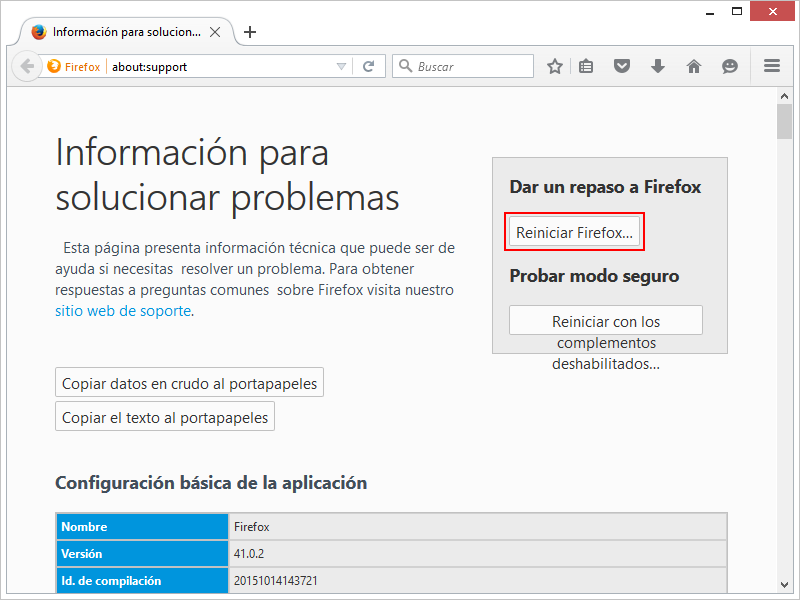Click the back navigation arrow

click(x=27, y=66)
